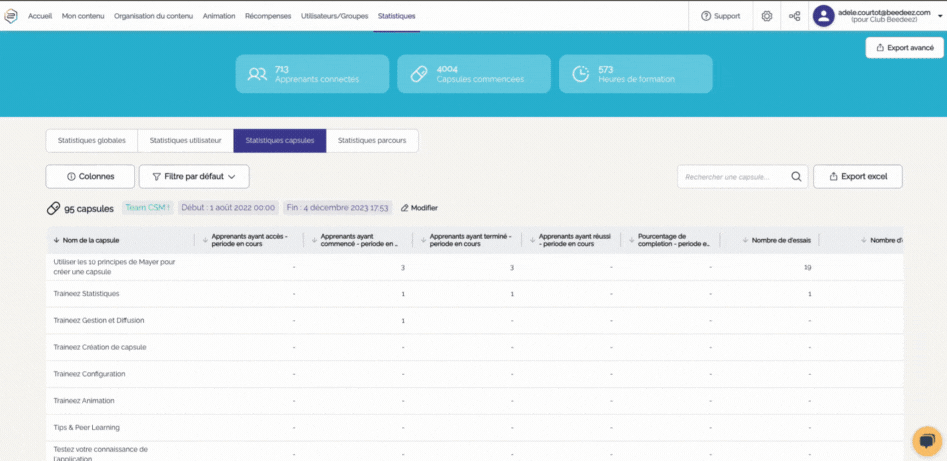Click Modifier to edit the period
This screenshot has height=461, width=947.
click(x=419, y=208)
